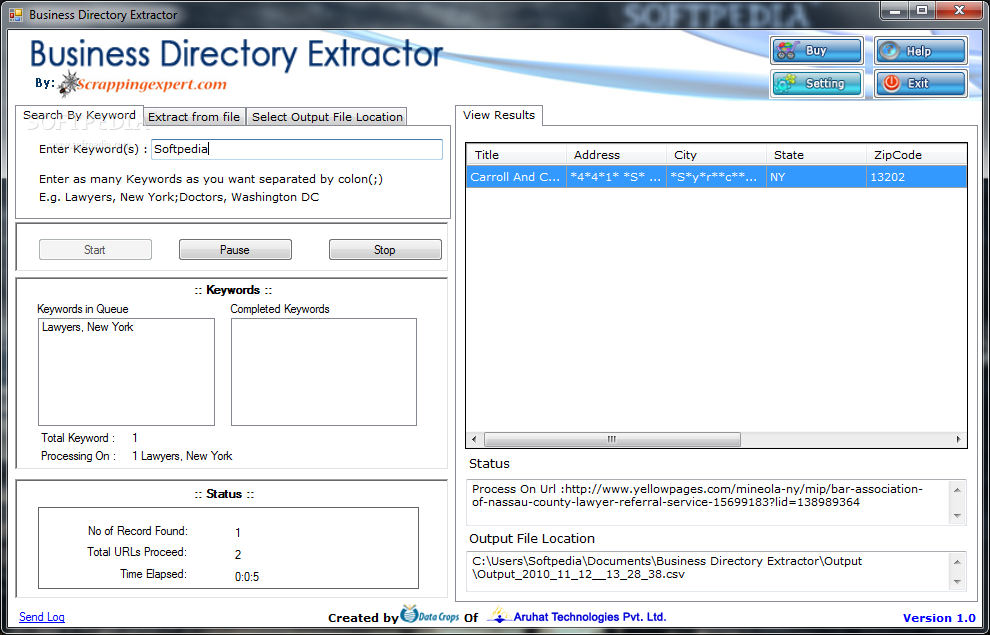
Task: Click Output File Location scroll up arrow
Action: click(958, 561)
